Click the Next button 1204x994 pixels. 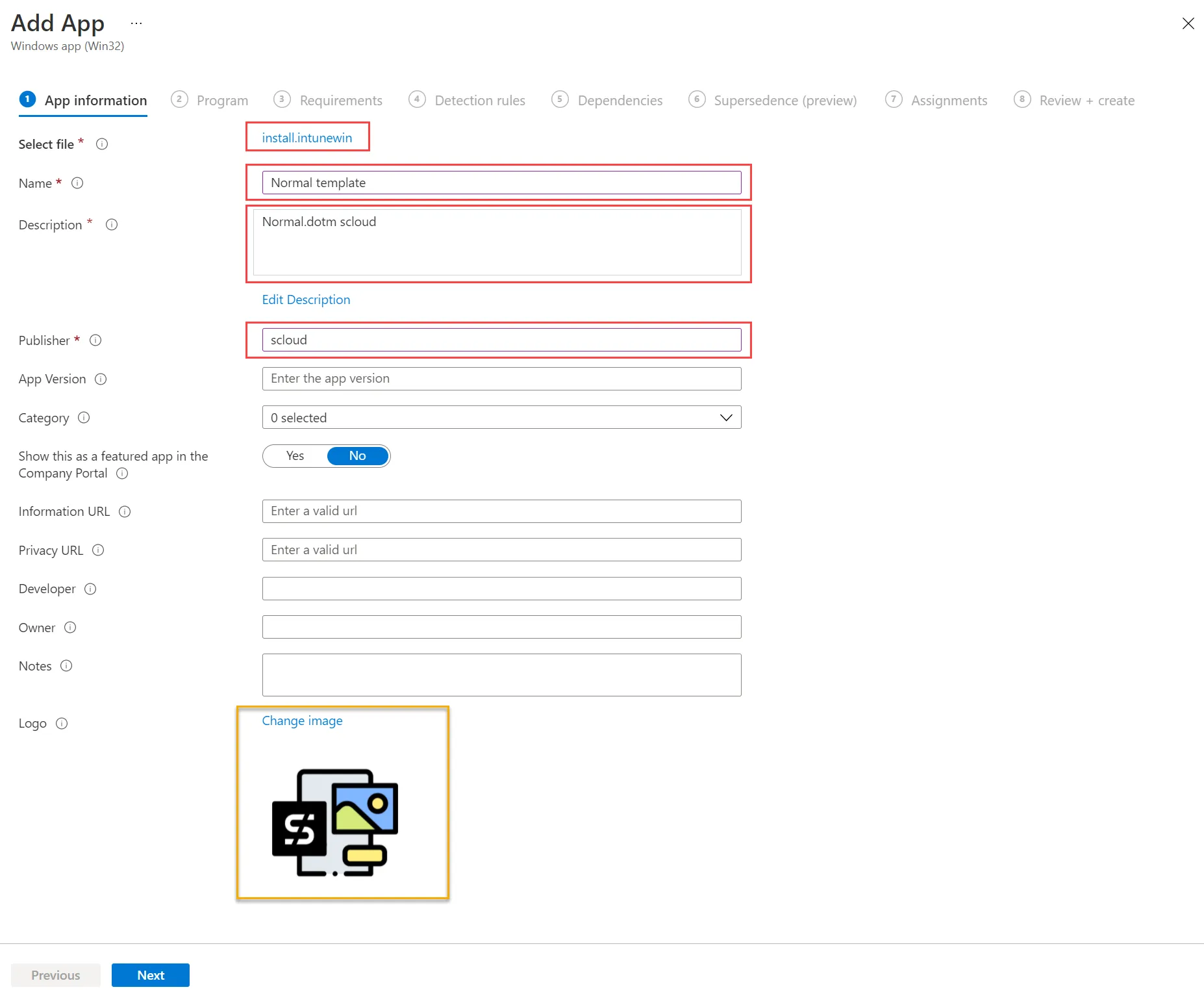point(151,975)
